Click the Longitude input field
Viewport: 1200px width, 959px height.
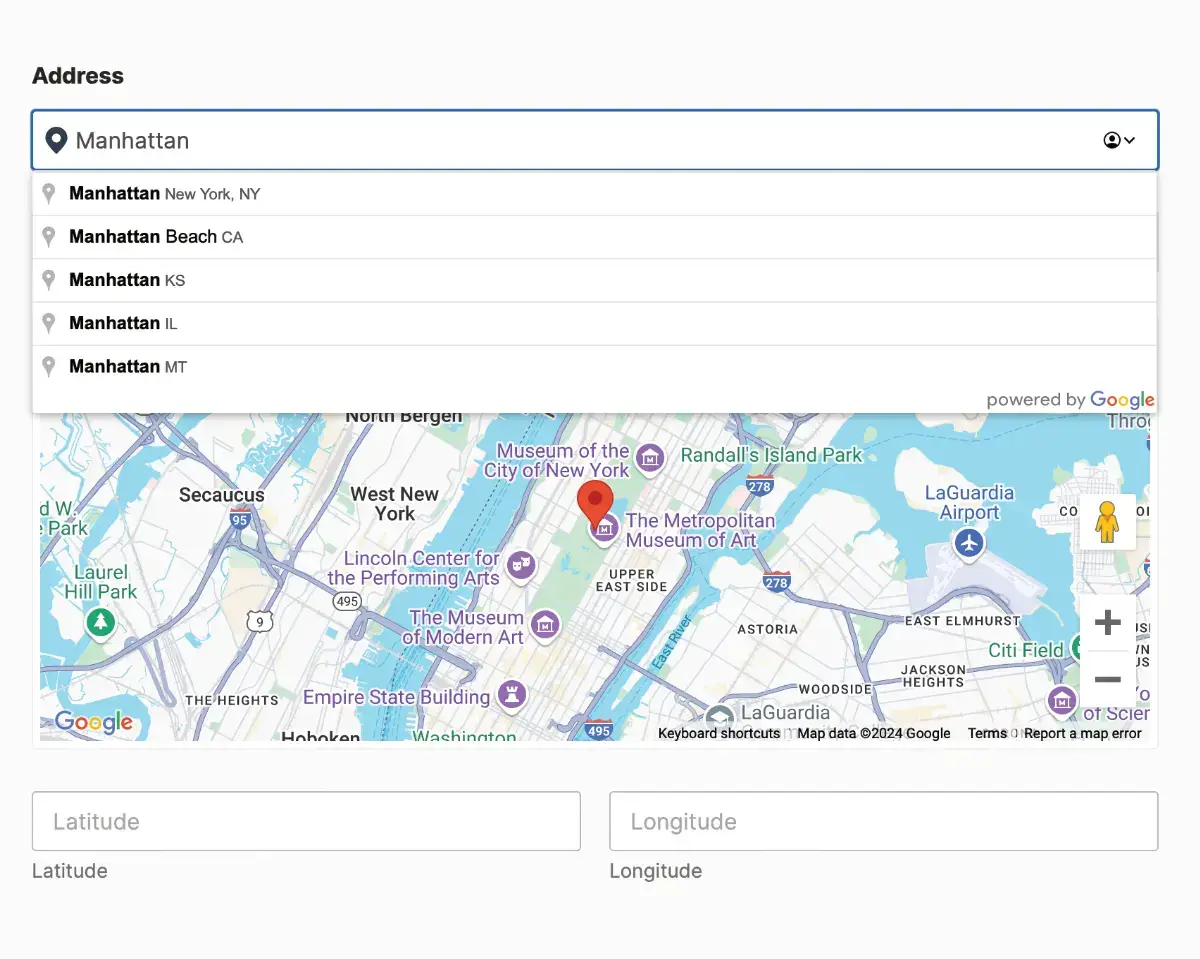pyautogui.click(x=883, y=821)
